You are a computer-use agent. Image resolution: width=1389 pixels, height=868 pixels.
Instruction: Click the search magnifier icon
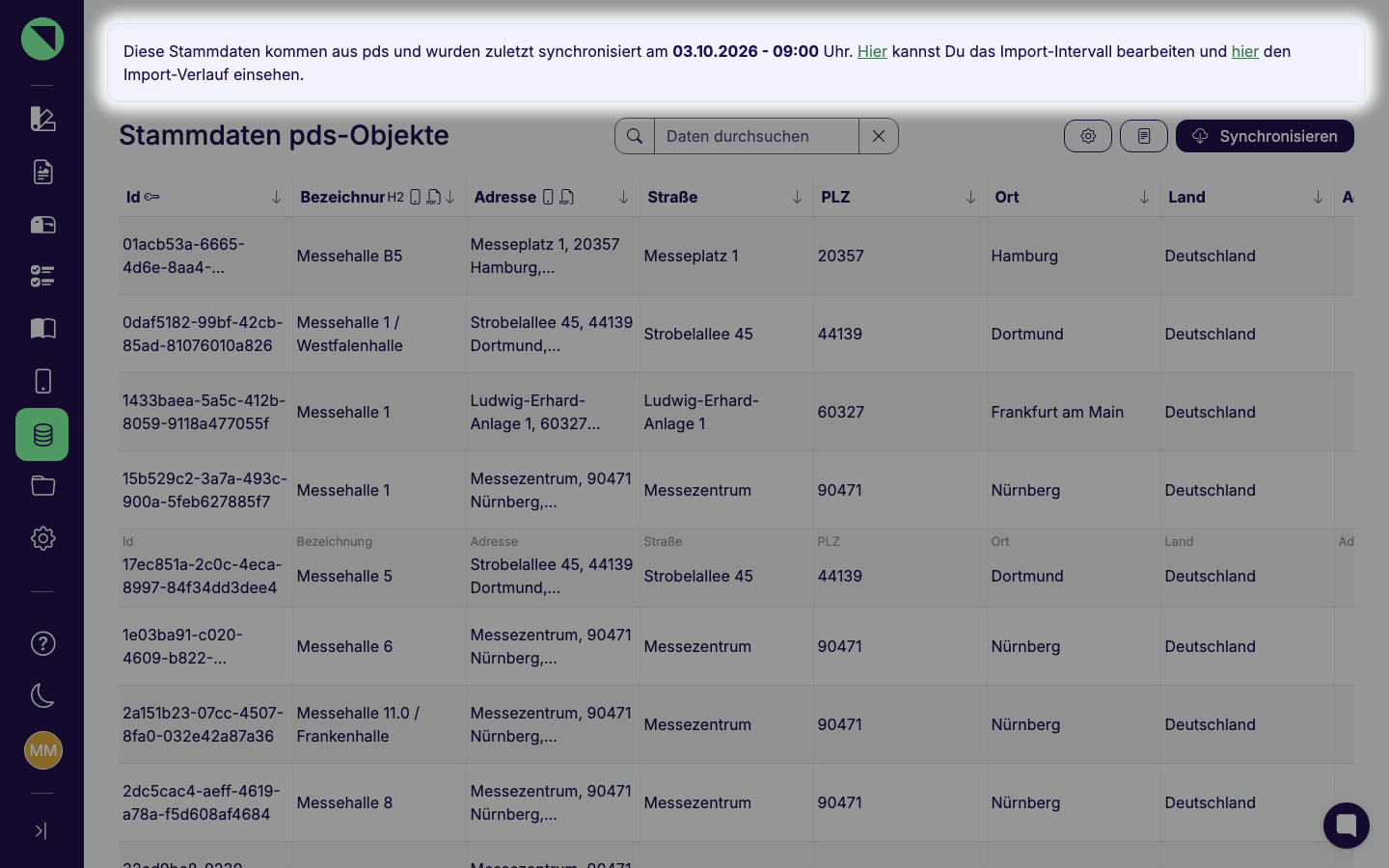coord(635,136)
